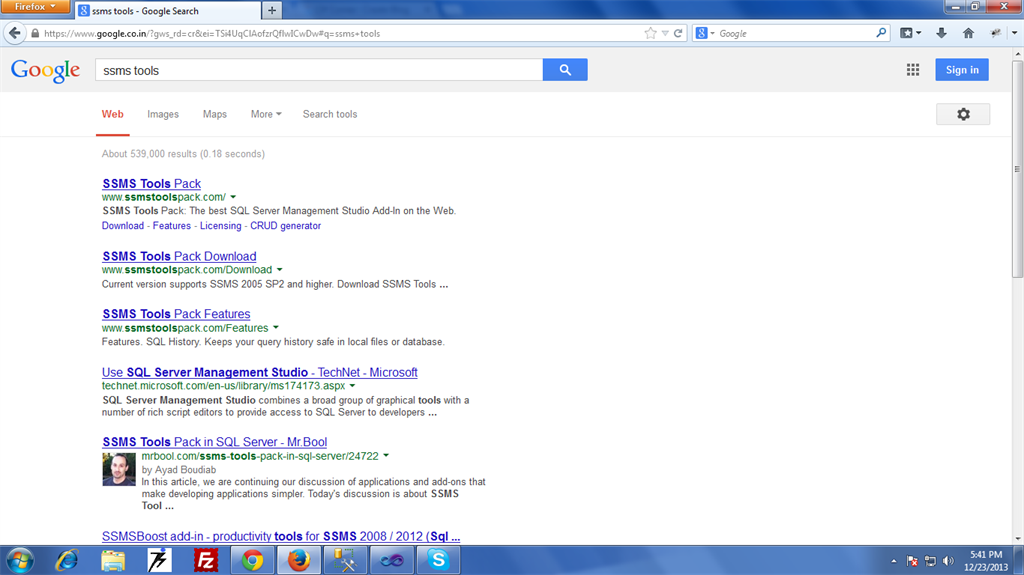Screen dimensions: 1024x575
Task: Launch Internet Explorer from the taskbar
Action: click(67, 561)
